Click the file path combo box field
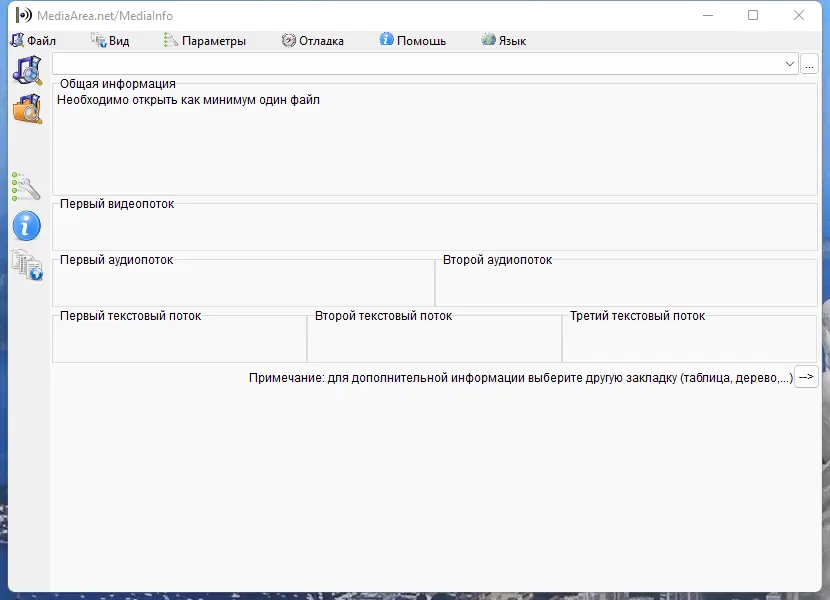 [425, 64]
